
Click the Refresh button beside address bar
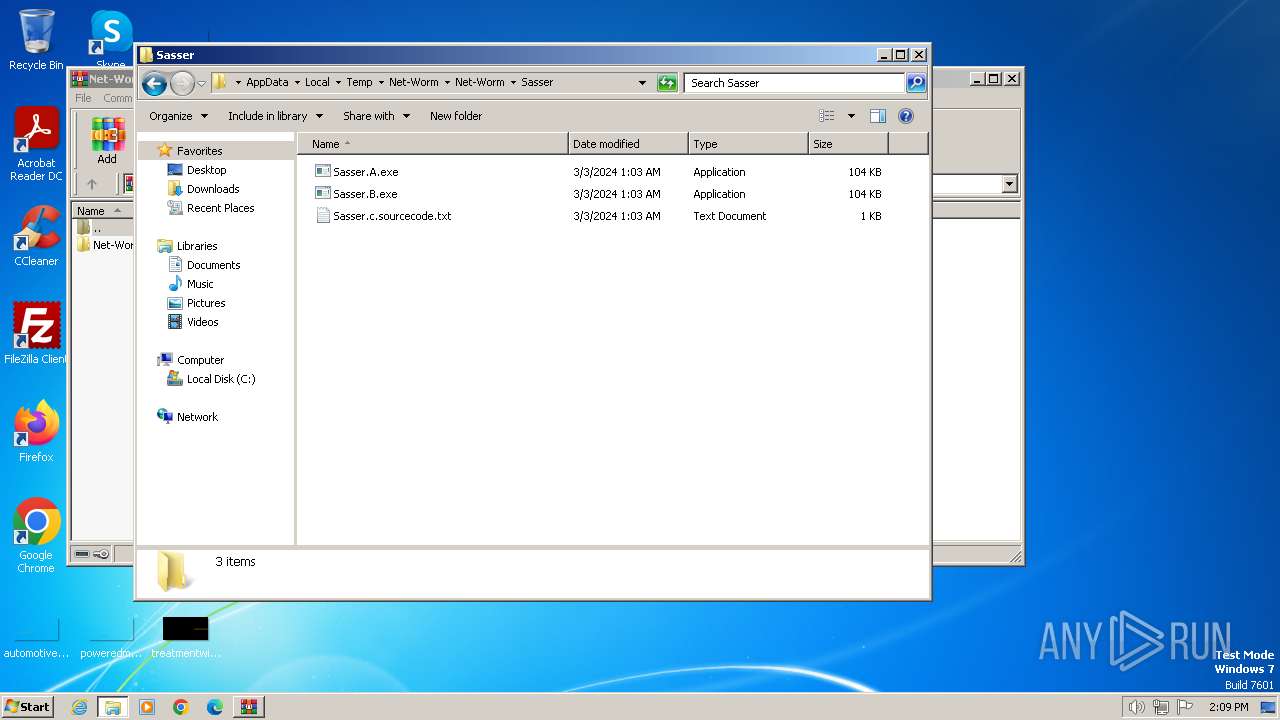[x=667, y=83]
